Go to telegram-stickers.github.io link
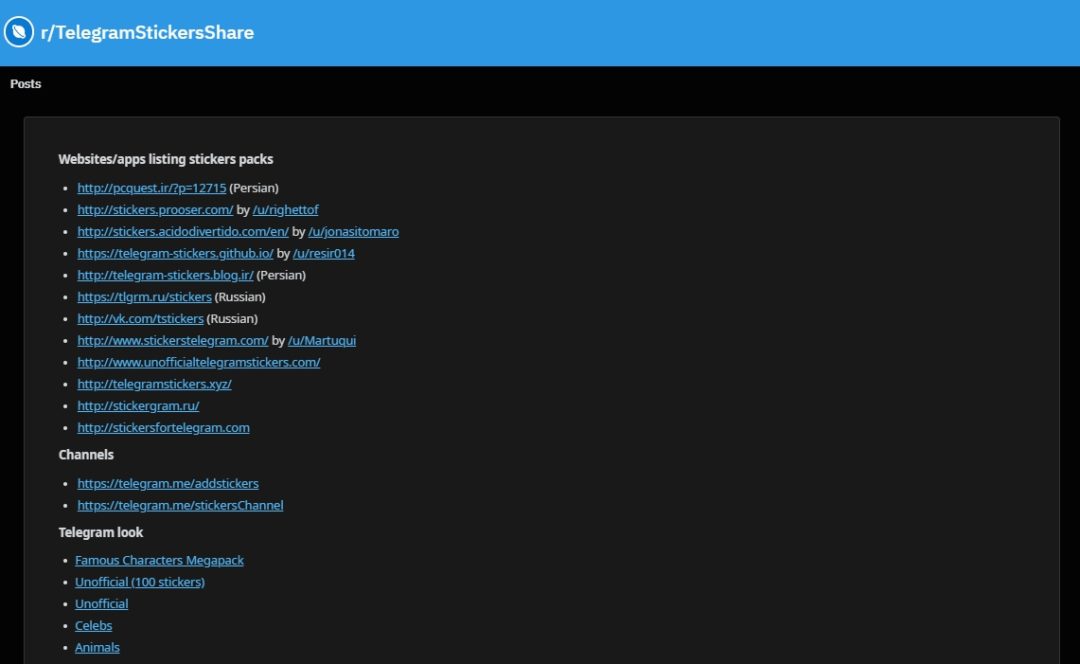 (175, 254)
